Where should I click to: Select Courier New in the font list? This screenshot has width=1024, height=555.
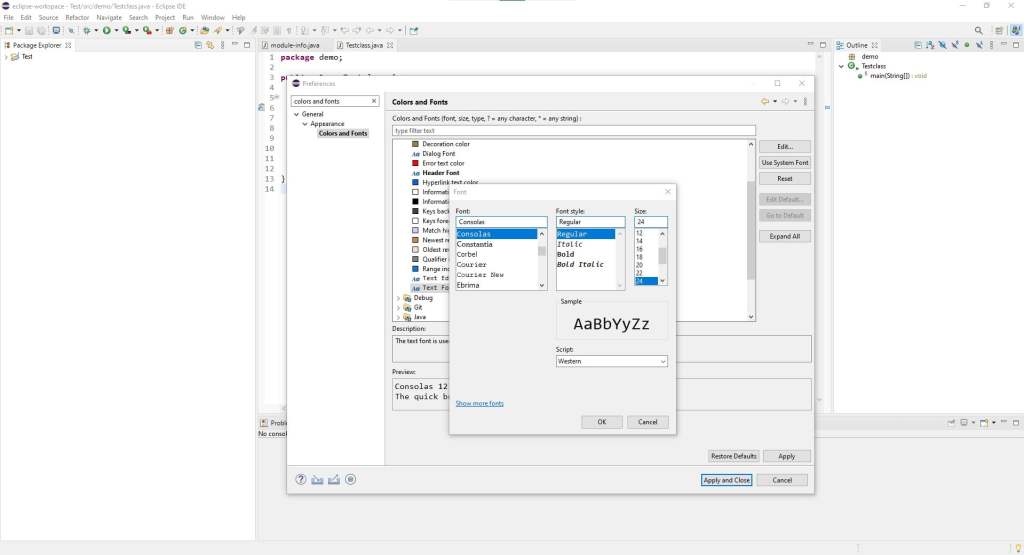tap(480, 275)
